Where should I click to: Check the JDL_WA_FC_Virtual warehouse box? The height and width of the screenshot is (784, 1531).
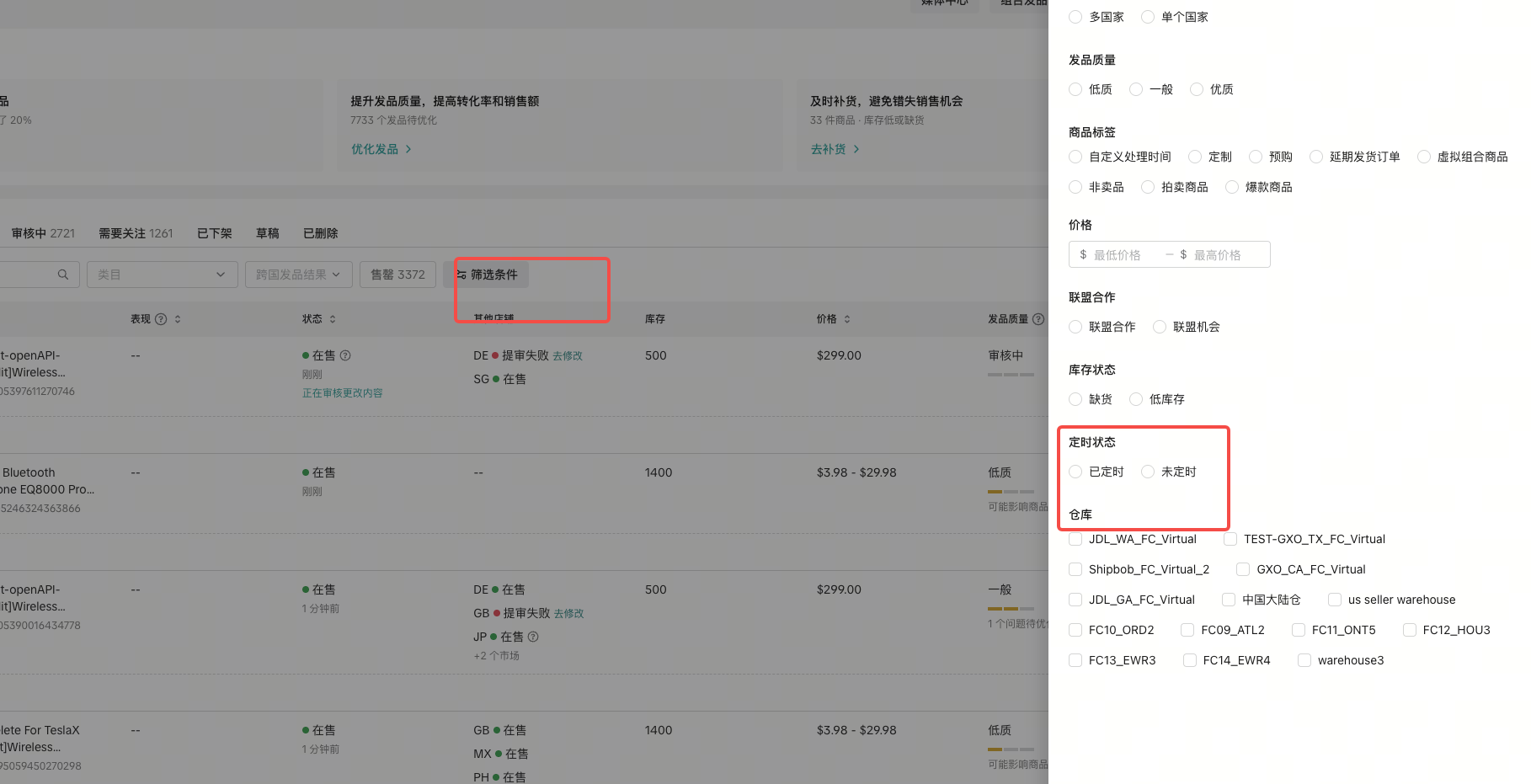pyautogui.click(x=1075, y=539)
